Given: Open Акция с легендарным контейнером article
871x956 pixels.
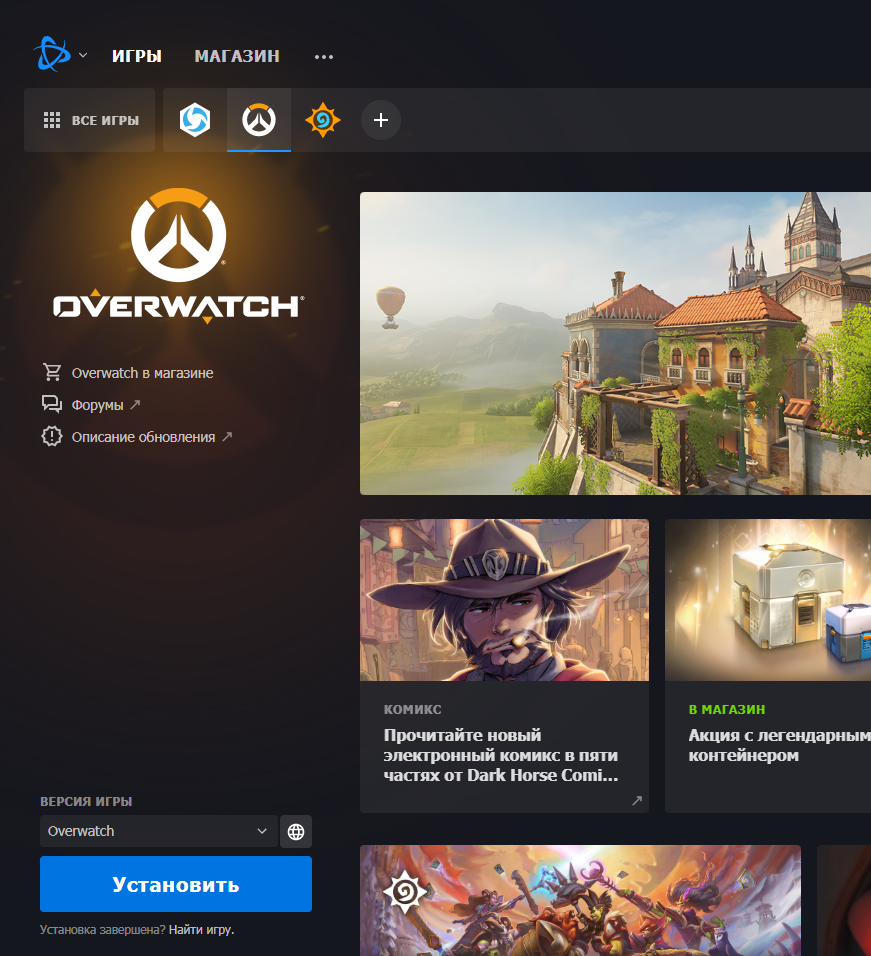Looking at the screenshot, I should (780, 746).
